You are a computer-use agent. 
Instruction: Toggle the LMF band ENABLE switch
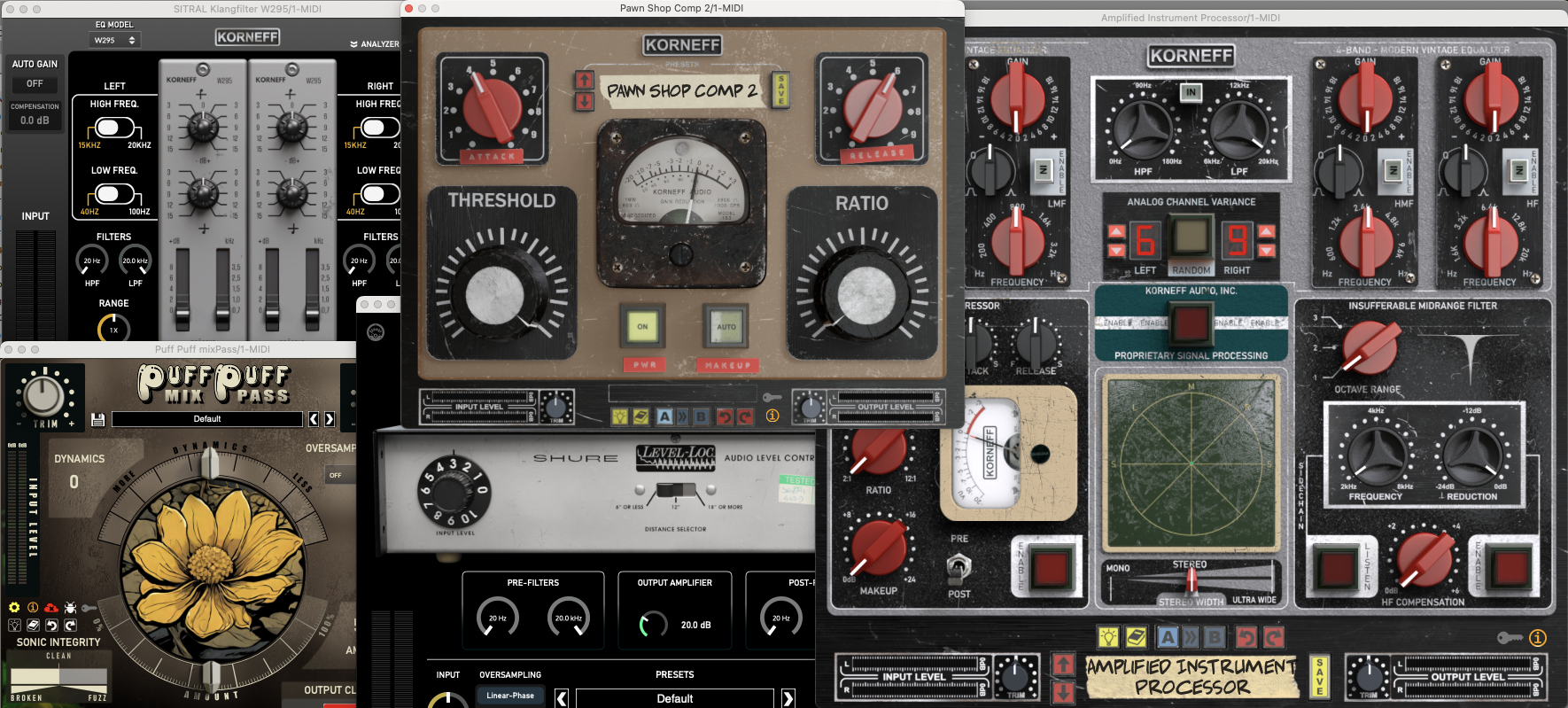(1043, 169)
